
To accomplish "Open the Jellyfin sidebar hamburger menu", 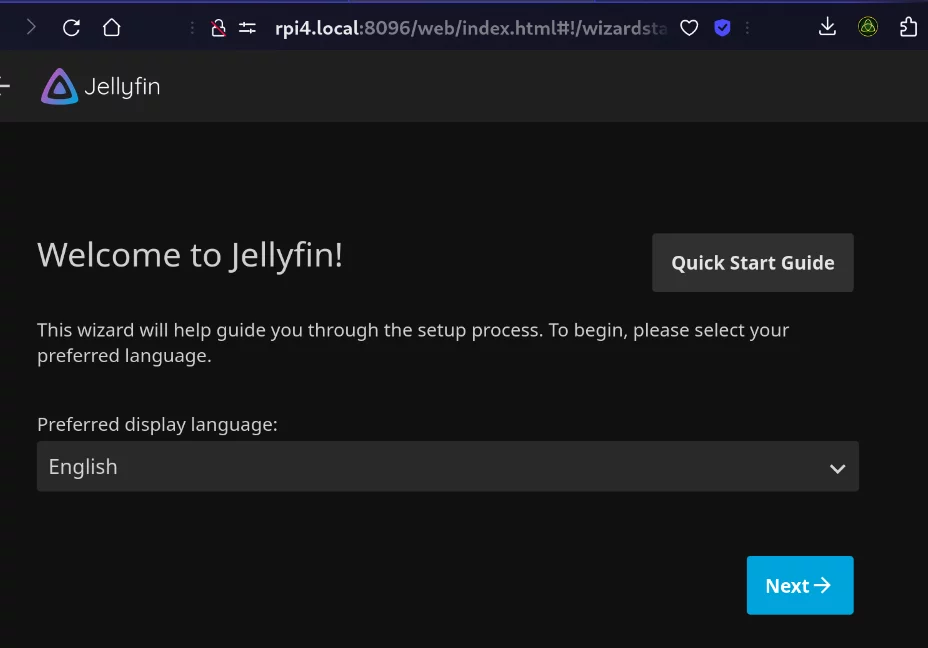I will 6,86.
